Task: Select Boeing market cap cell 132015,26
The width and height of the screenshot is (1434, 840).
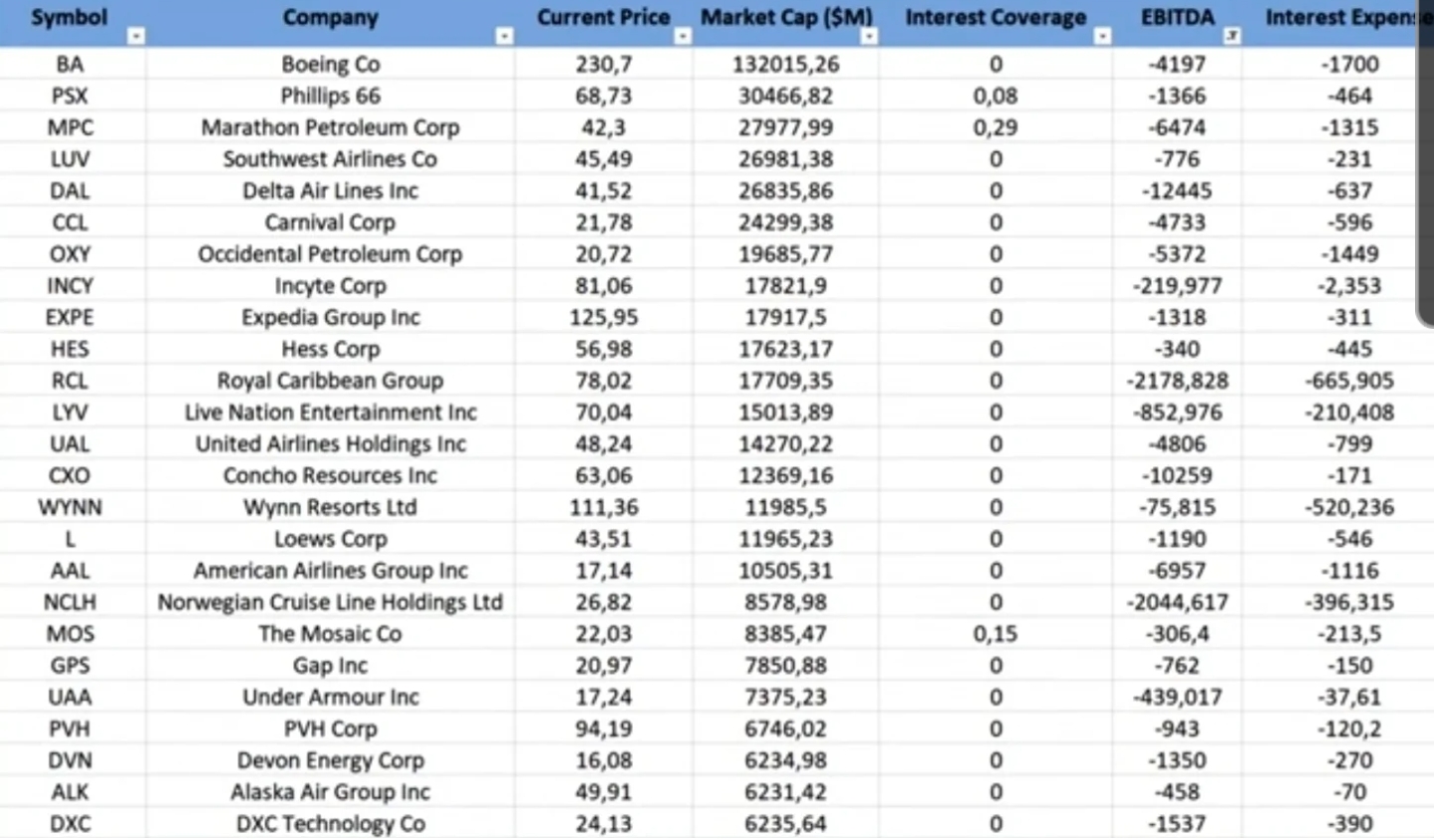Action: pyautogui.click(x=785, y=65)
